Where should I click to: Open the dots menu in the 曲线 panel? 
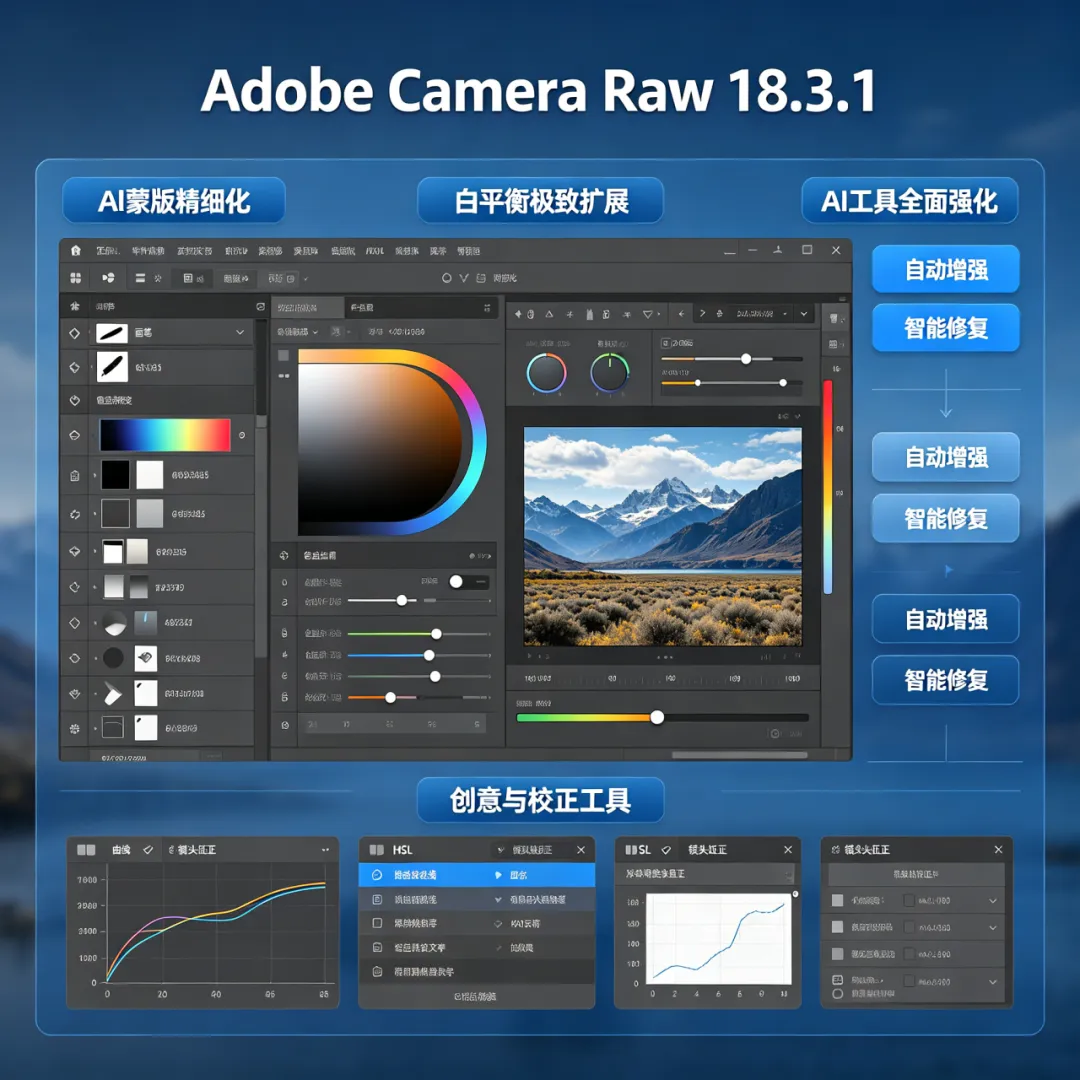(x=325, y=849)
